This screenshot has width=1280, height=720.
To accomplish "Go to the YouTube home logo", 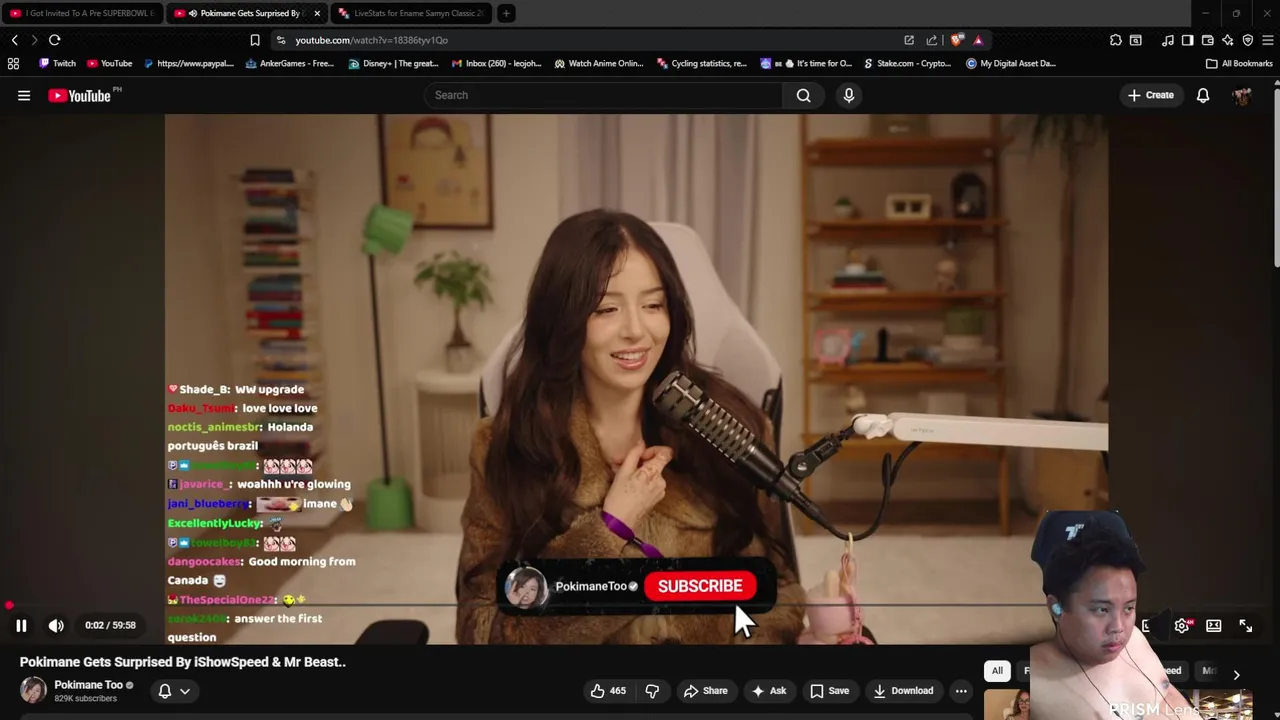I will coord(80,95).
